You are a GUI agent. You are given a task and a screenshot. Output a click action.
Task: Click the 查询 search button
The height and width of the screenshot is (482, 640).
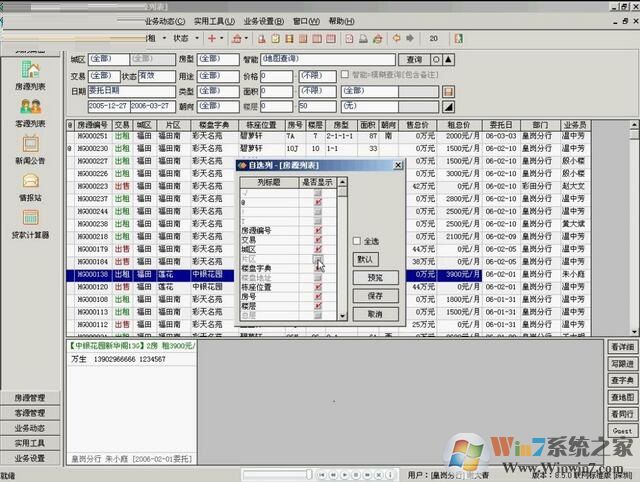(x=413, y=60)
